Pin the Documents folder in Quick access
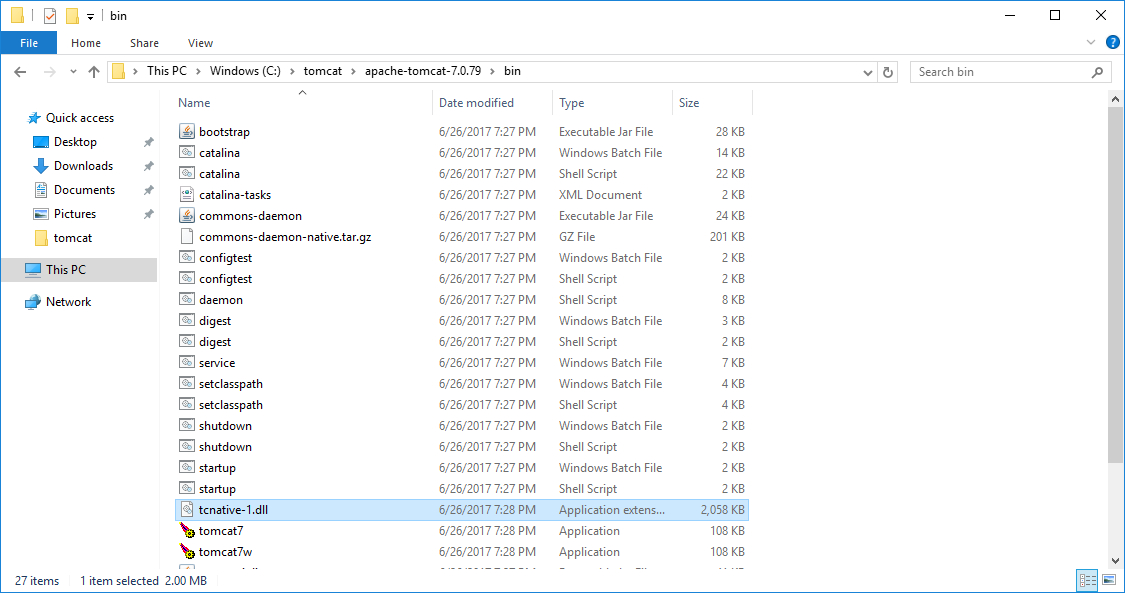1125x593 pixels. [148, 189]
